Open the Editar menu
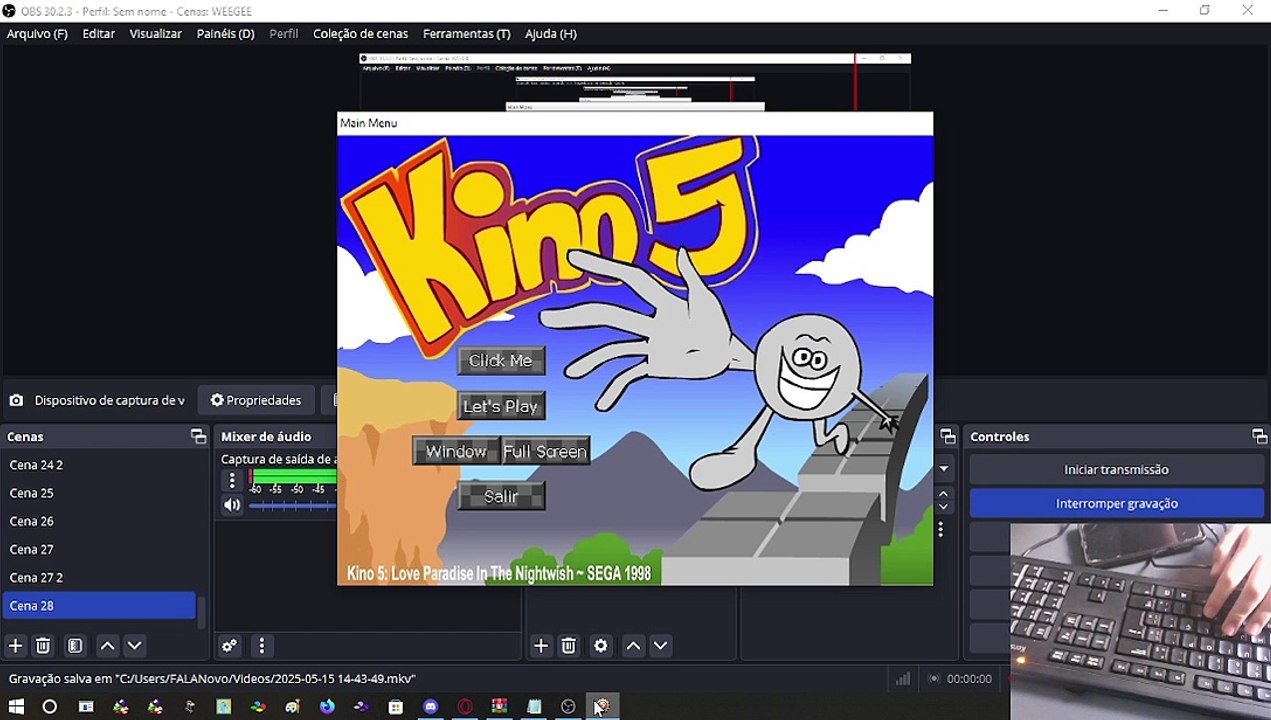Screen dimensions: 1271x720 pos(99,33)
